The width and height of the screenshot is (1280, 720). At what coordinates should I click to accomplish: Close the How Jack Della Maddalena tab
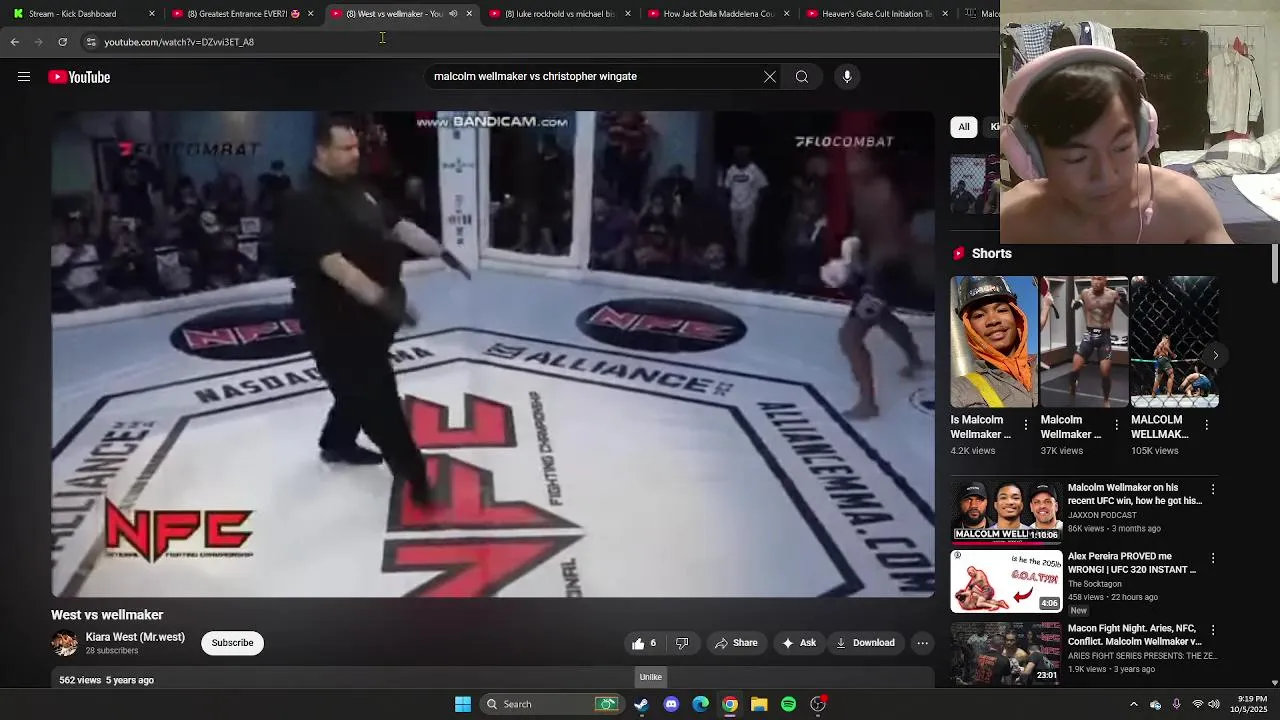click(787, 14)
